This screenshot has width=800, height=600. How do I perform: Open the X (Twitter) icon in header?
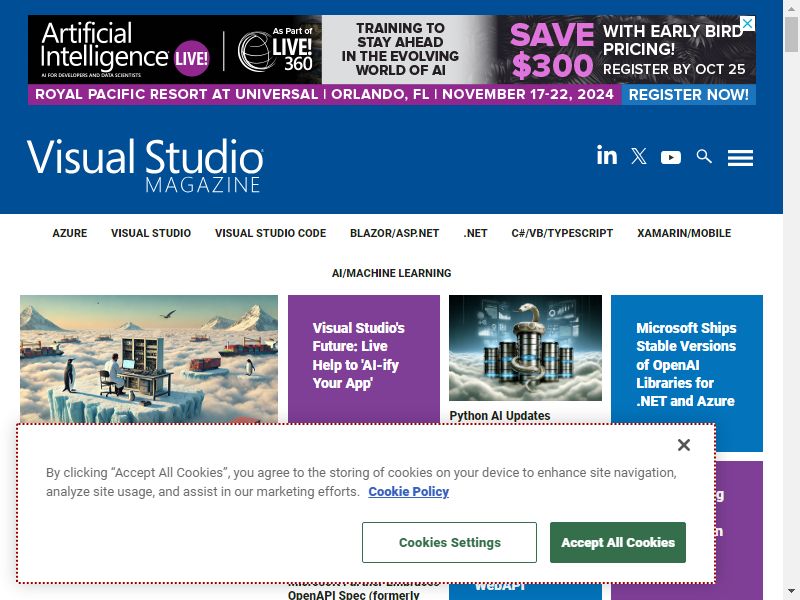pos(639,156)
